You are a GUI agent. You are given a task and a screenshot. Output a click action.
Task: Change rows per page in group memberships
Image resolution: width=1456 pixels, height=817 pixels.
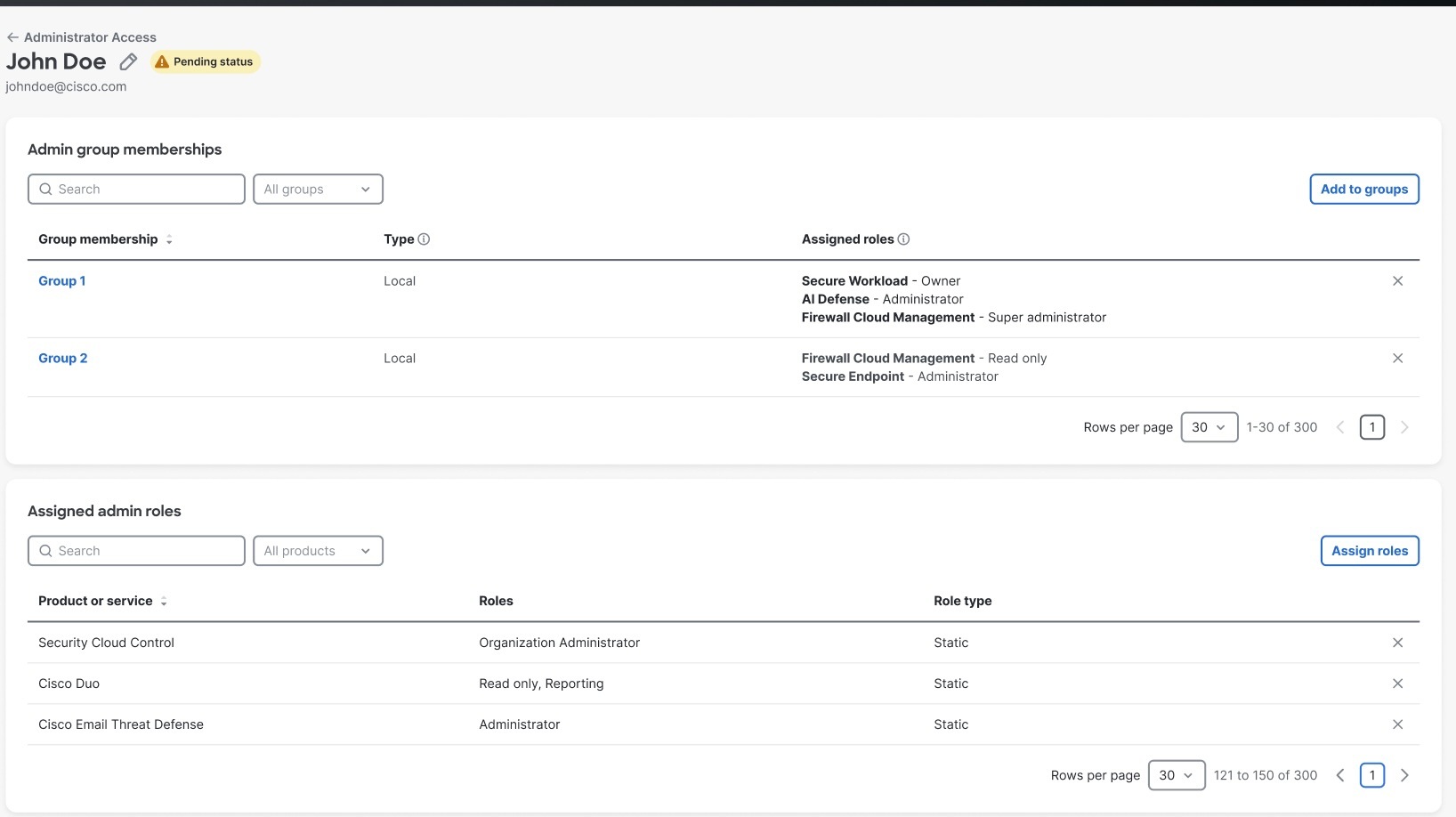pyautogui.click(x=1209, y=427)
